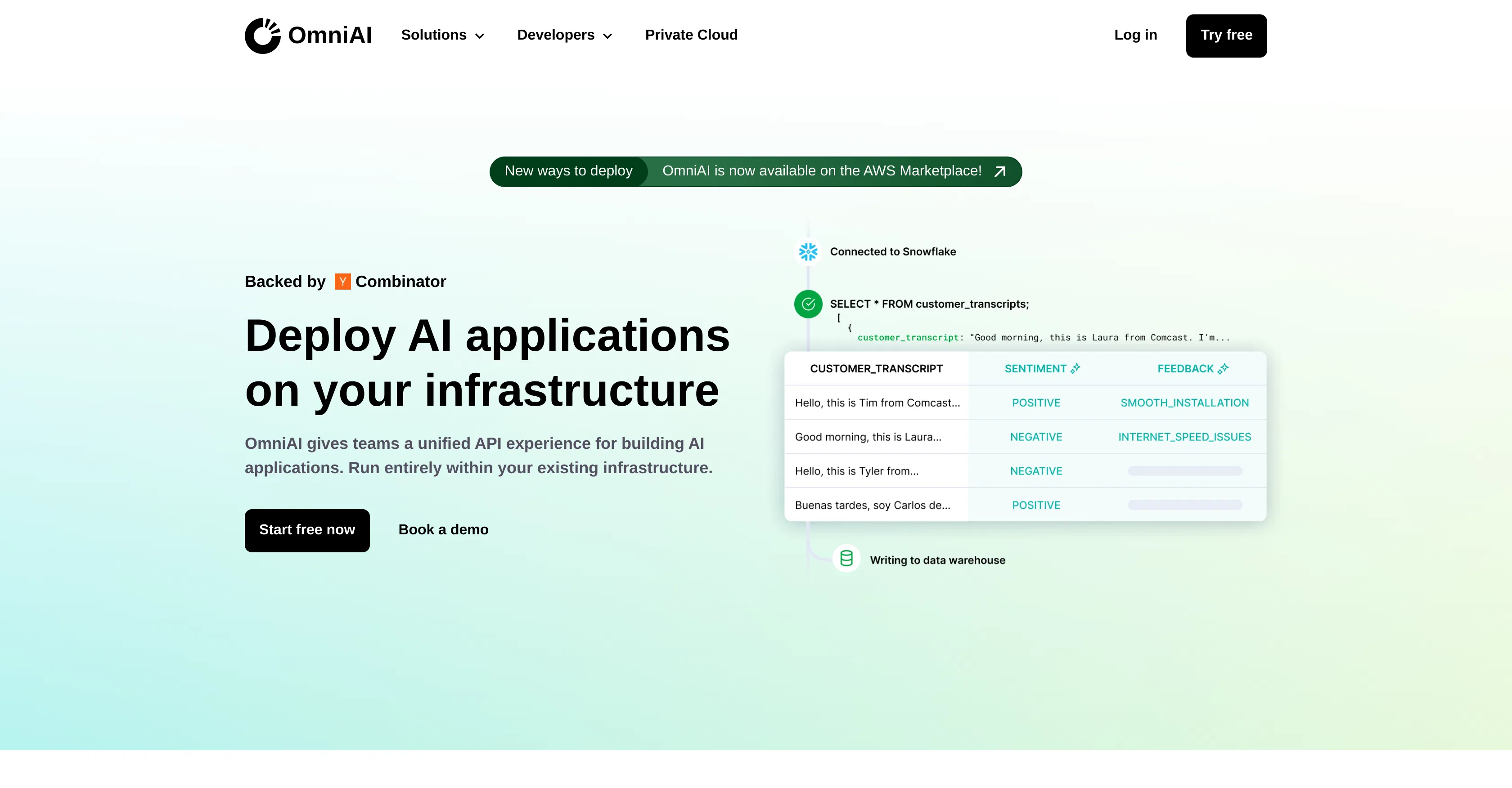Click the sparkle icon next to SENTIMENT
Screen dimensions: 1512x788
click(x=1075, y=368)
